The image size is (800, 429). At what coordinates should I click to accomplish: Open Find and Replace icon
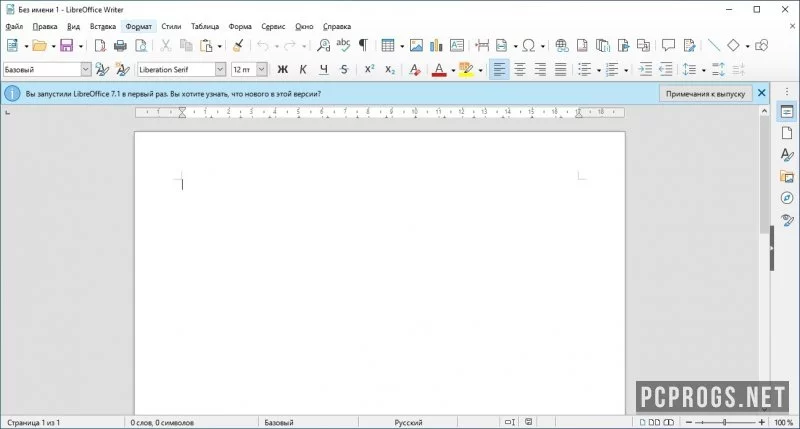click(x=323, y=45)
